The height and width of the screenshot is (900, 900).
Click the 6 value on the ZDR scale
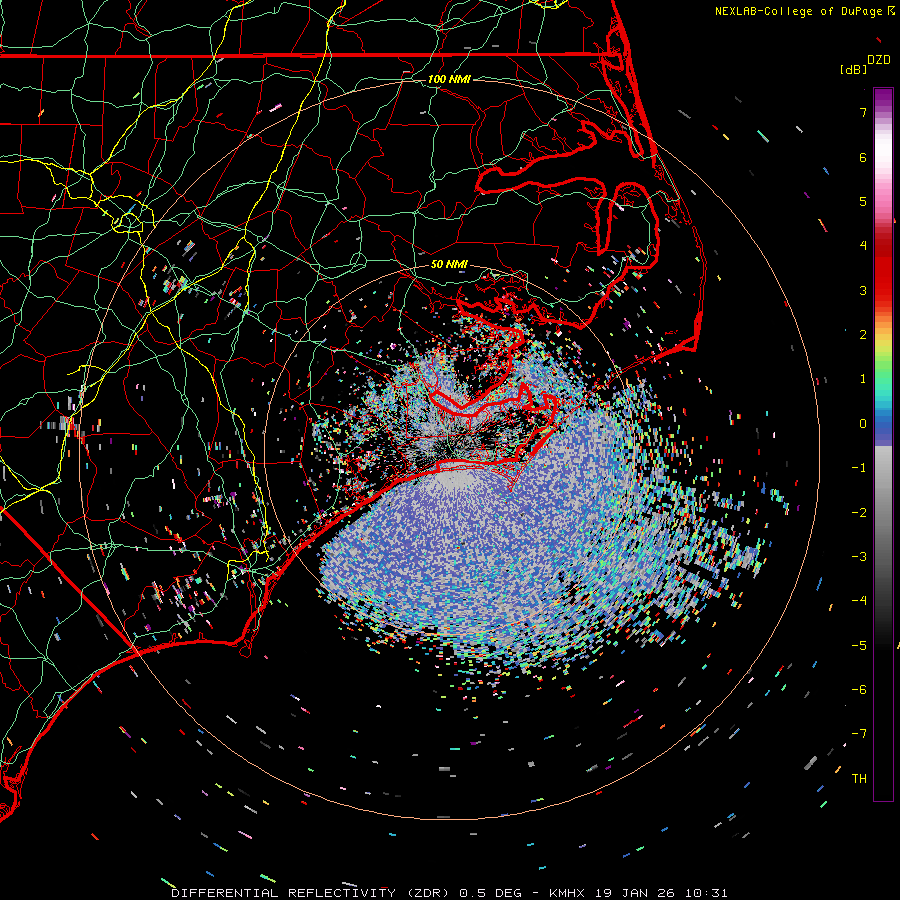coord(863,157)
